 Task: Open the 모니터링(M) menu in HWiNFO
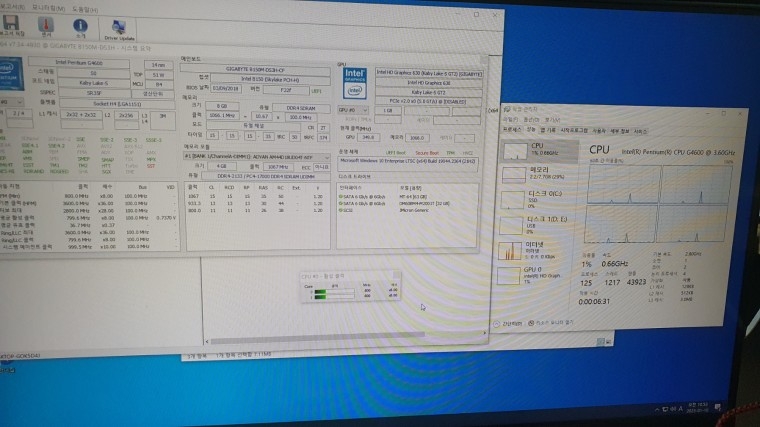pyautogui.click(x=48, y=8)
